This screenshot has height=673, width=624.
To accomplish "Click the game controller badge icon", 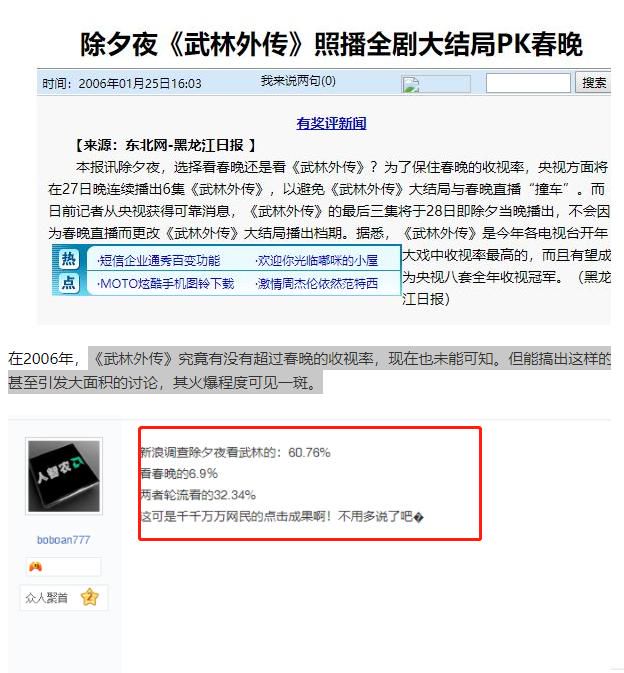I will (x=35, y=567).
